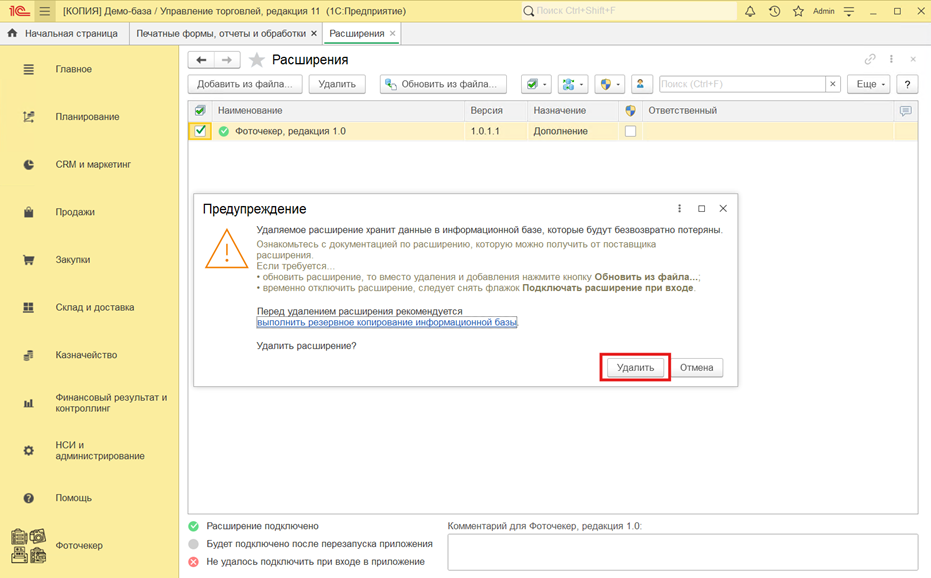Open the main hamburger menu
The height and width of the screenshot is (578, 931).
point(45,11)
